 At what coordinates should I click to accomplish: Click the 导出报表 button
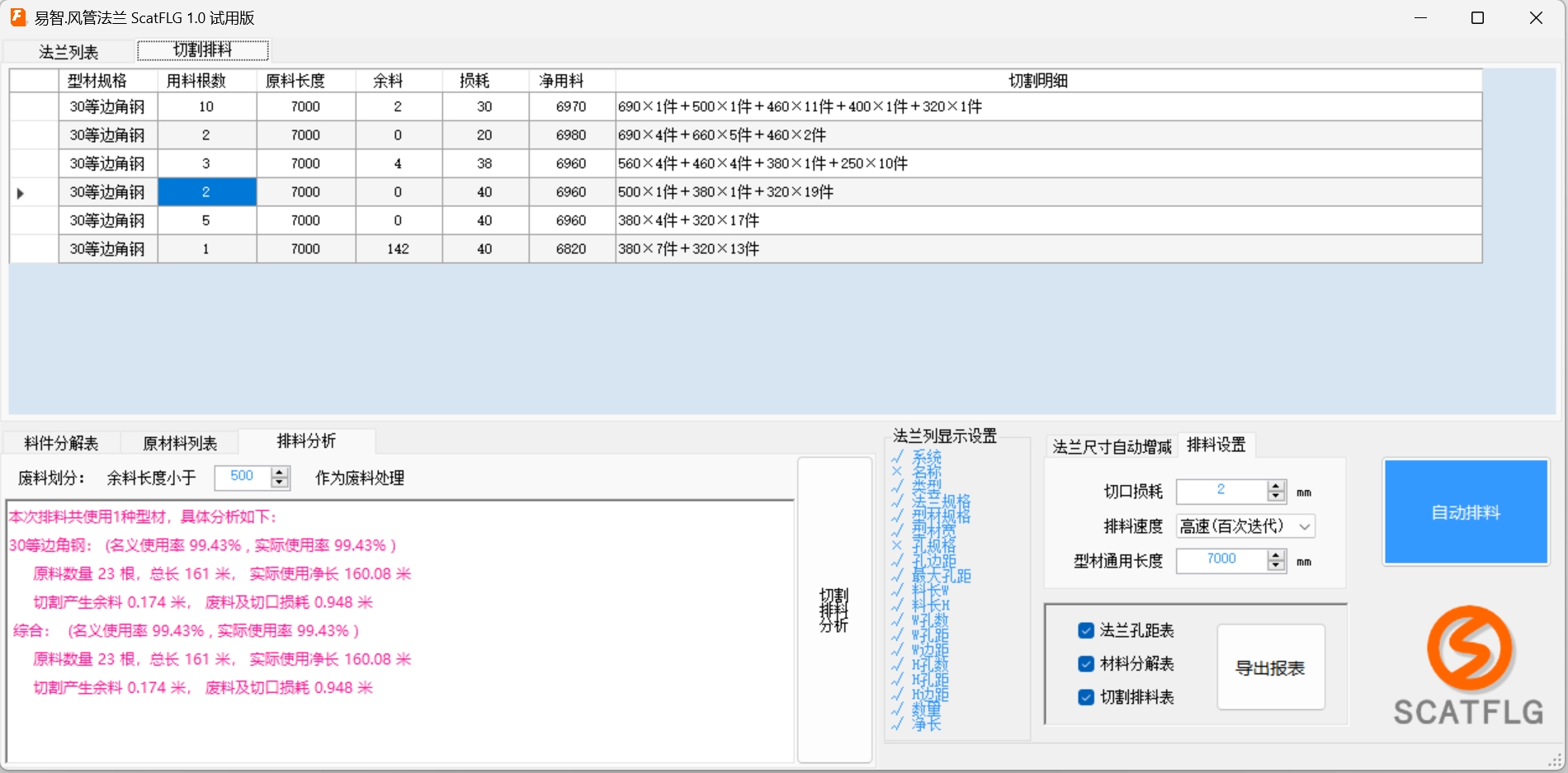[x=1270, y=667]
